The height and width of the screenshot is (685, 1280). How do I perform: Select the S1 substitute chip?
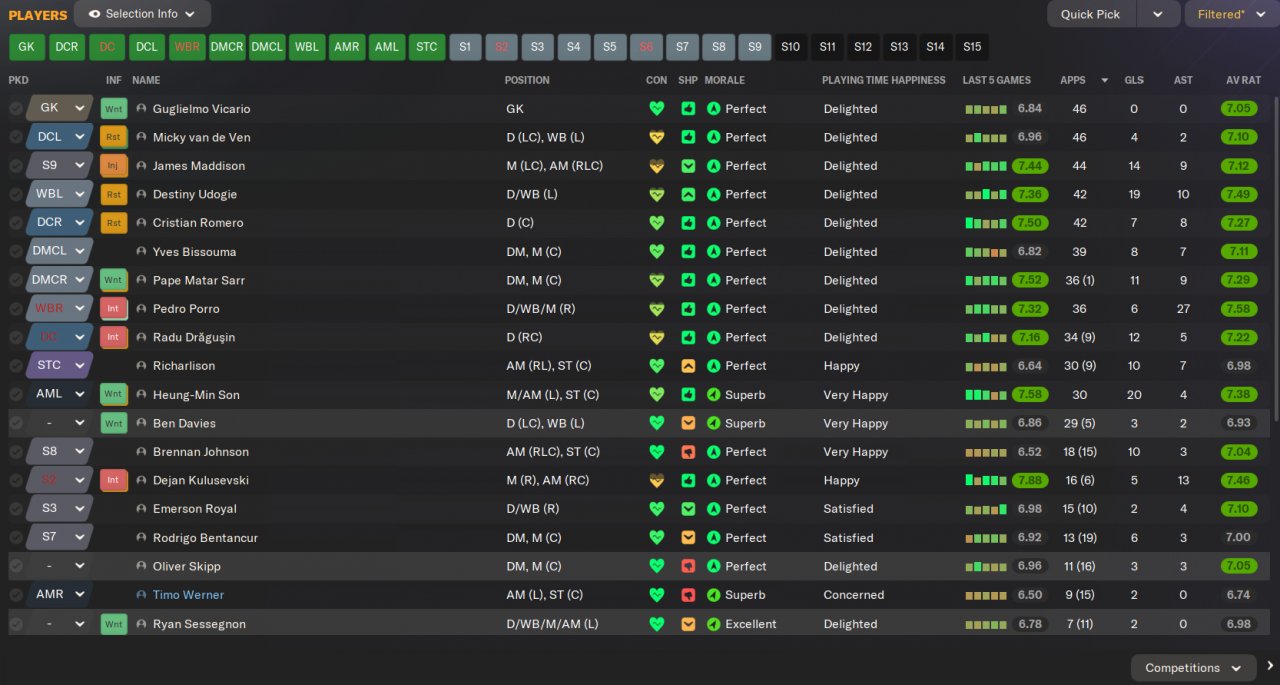point(465,47)
